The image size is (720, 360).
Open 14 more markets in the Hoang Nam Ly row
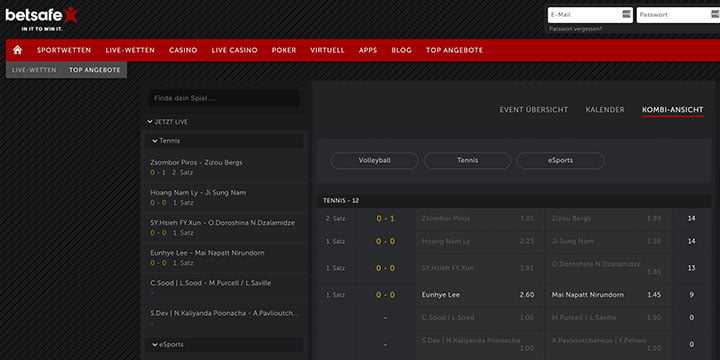click(x=692, y=241)
